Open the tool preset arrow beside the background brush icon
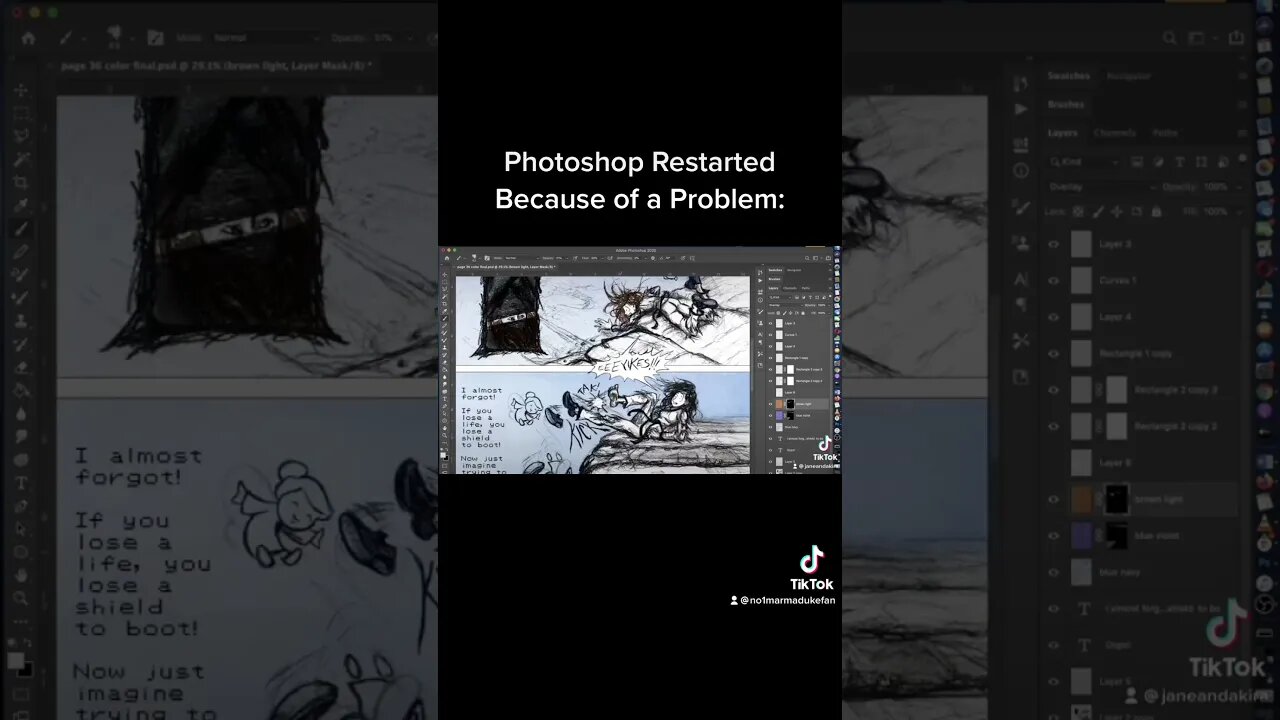Viewport: 1280px width, 720px height. (83, 39)
